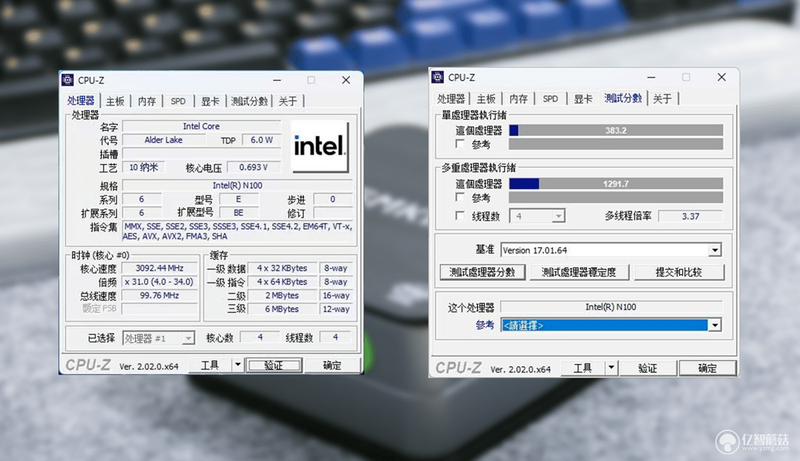Click multi-thread score bar showing 1291.7
This screenshot has height=461, width=800.
click(616, 184)
